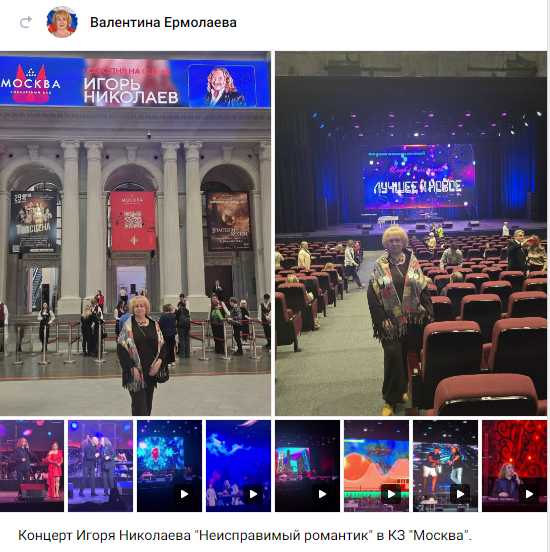Click the Москва logo on blue banner
Viewport: 550px width, 552px height.
click(31, 84)
